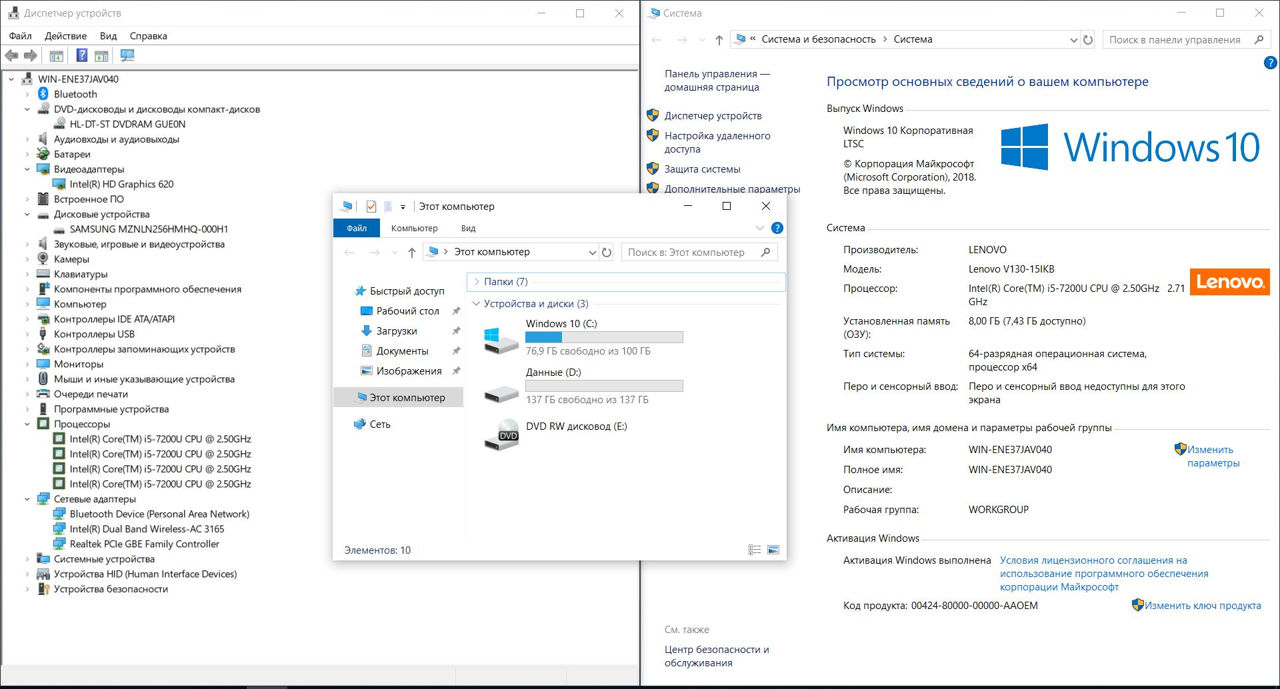
Task: Click the scan for hardware changes monitor icon
Action: pos(127,56)
